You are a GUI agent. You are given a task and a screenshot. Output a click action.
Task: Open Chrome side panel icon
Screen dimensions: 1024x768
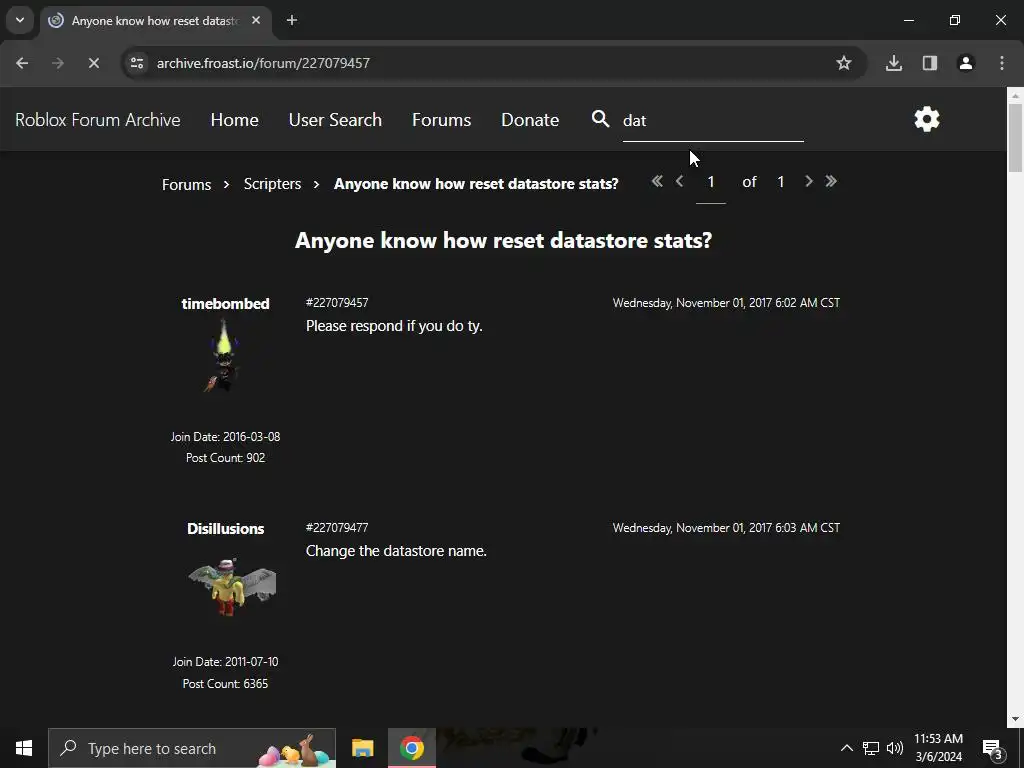point(929,63)
